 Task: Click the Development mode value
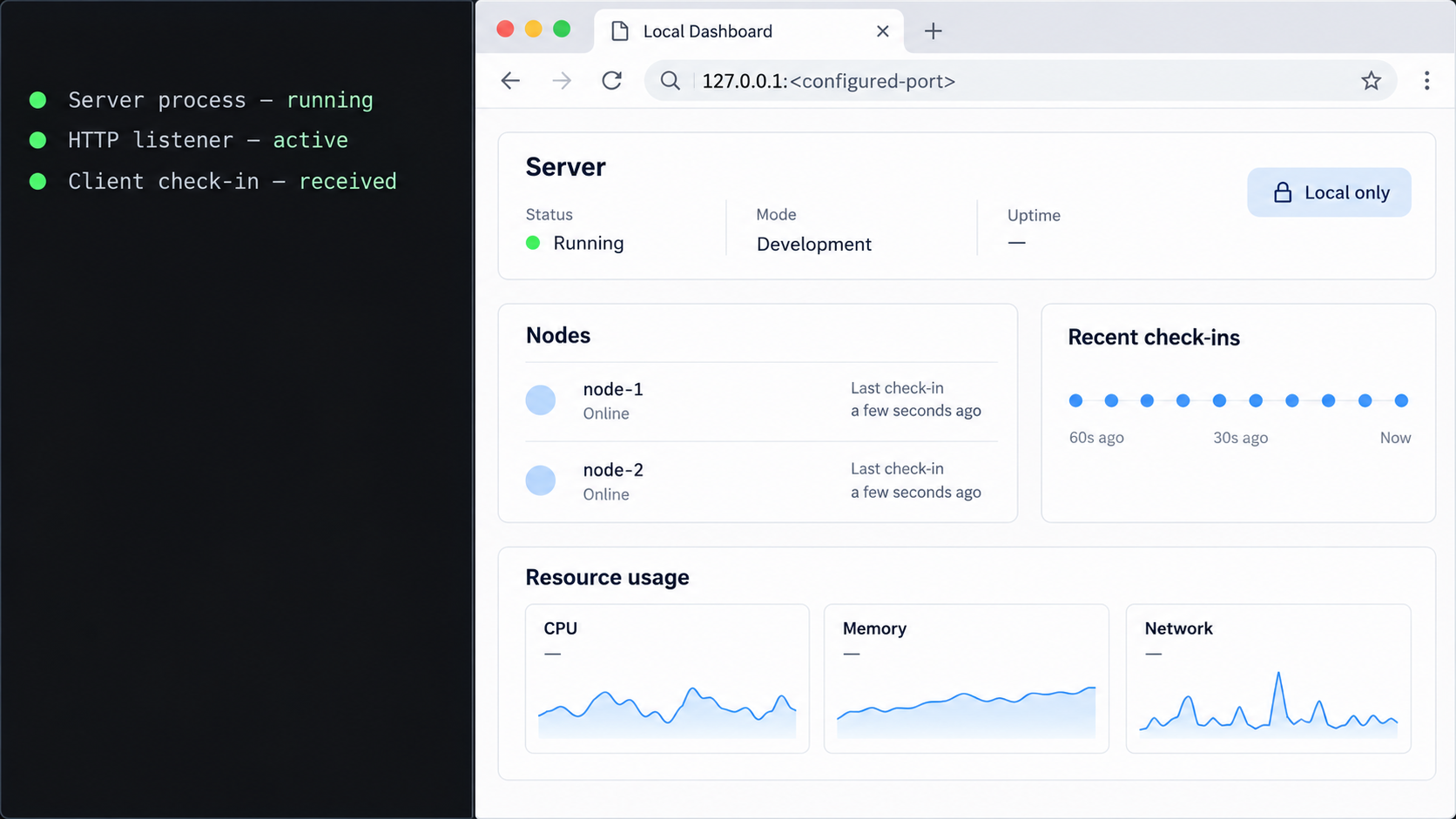813,245
